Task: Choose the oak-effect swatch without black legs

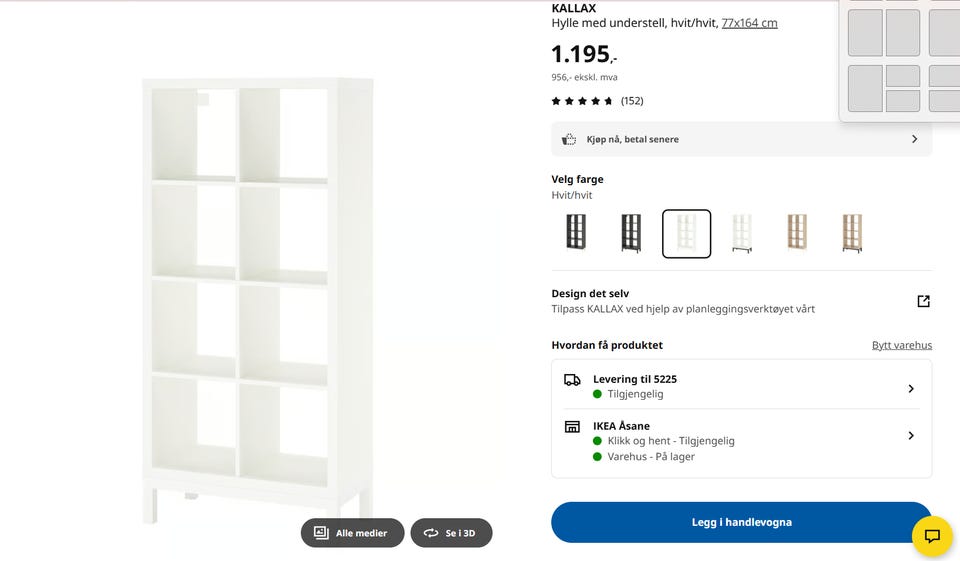Action: tap(797, 233)
